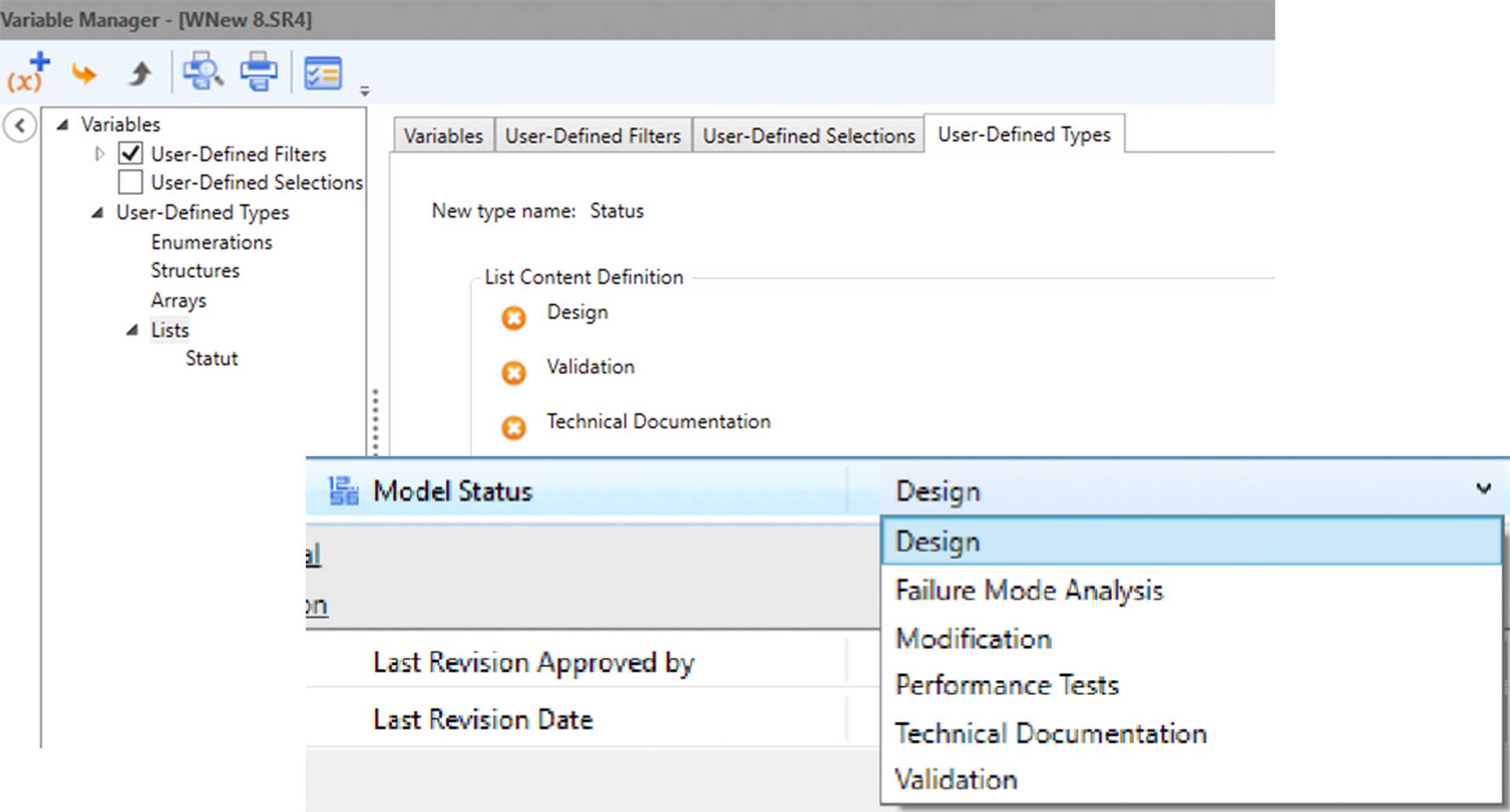This screenshot has width=1510, height=812.
Task: Click the New type name field
Action: [617, 211]
